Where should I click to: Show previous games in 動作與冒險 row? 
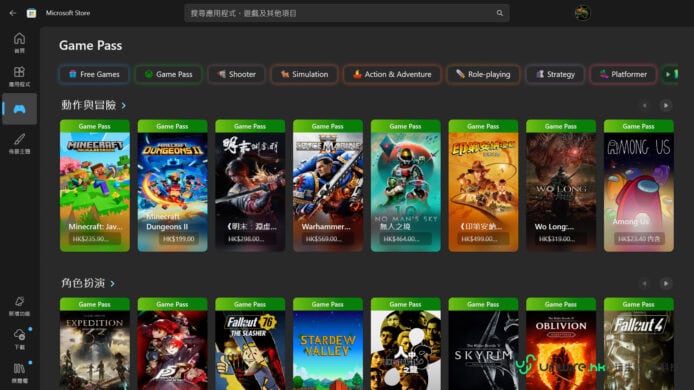point(644,105)
